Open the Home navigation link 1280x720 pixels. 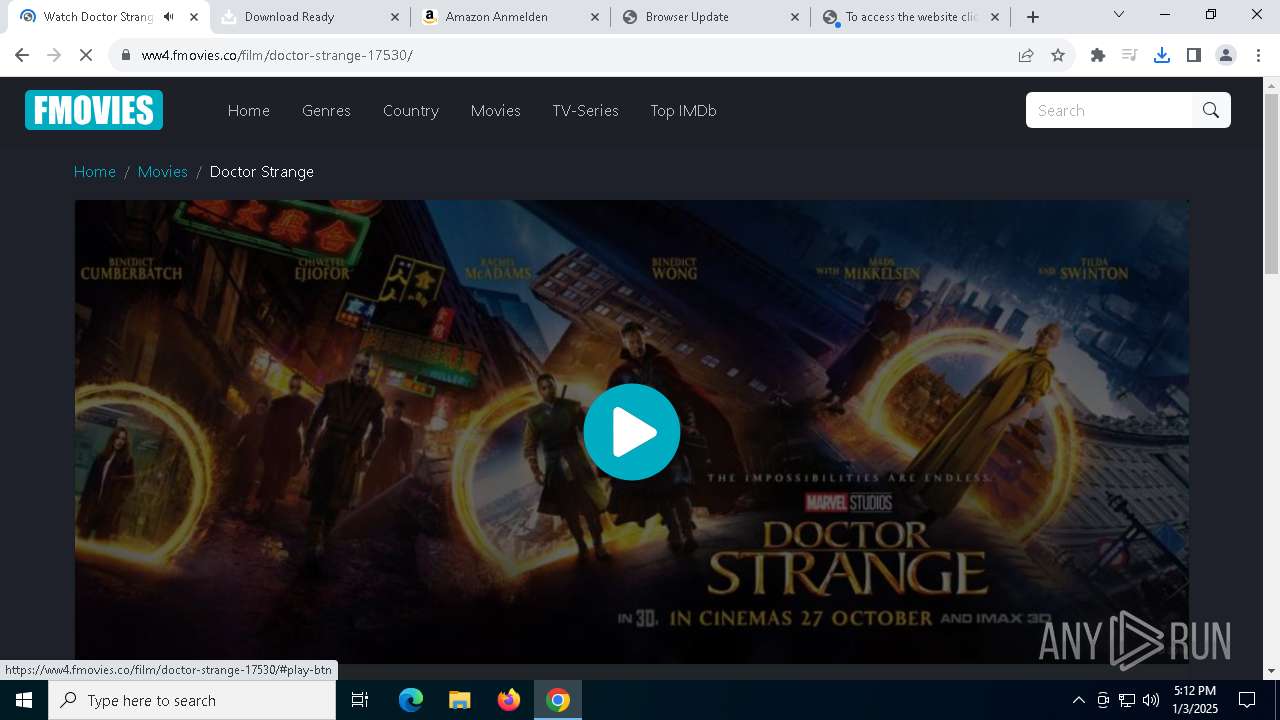pyautogui.click(x=249, y=111)
